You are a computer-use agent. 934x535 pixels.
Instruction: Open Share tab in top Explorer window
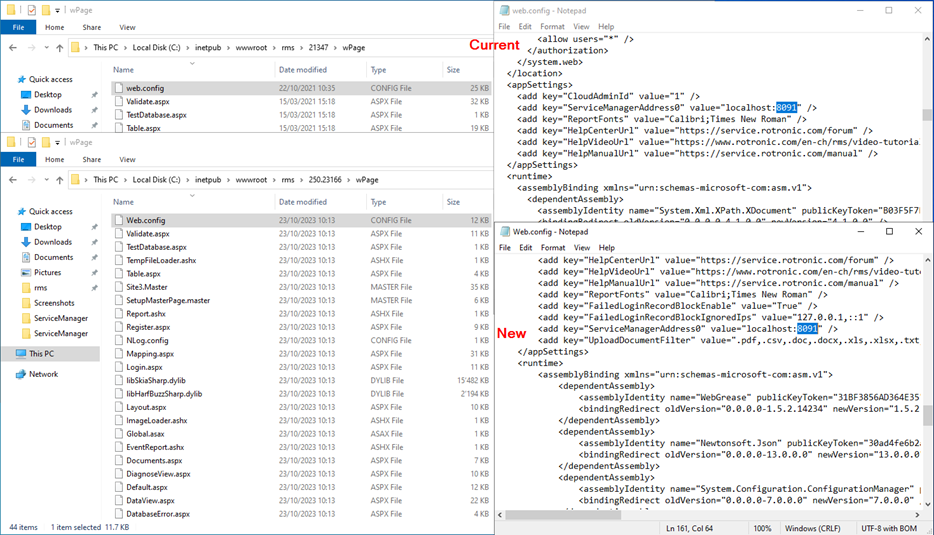coord(92,27)
